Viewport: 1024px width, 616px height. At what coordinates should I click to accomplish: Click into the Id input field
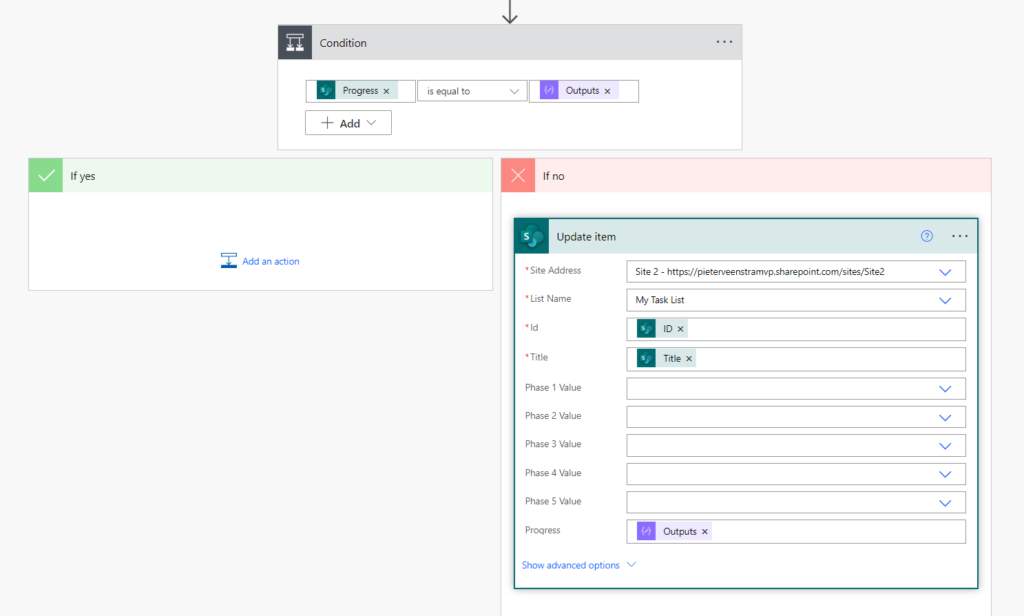tap(795, 329)
